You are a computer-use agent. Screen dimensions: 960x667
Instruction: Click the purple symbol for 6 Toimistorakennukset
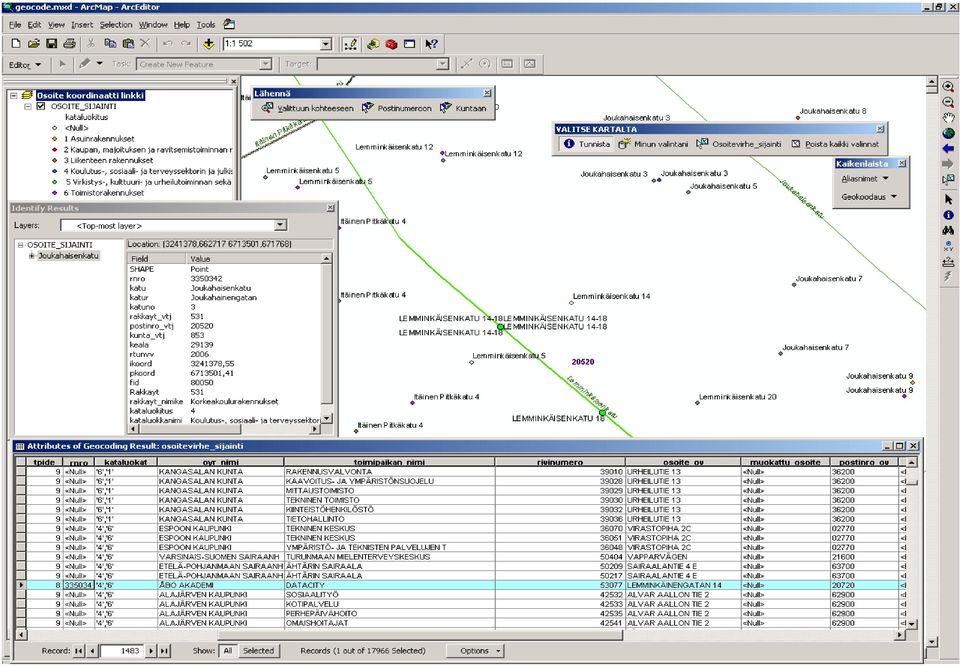[x=54, y=193]
